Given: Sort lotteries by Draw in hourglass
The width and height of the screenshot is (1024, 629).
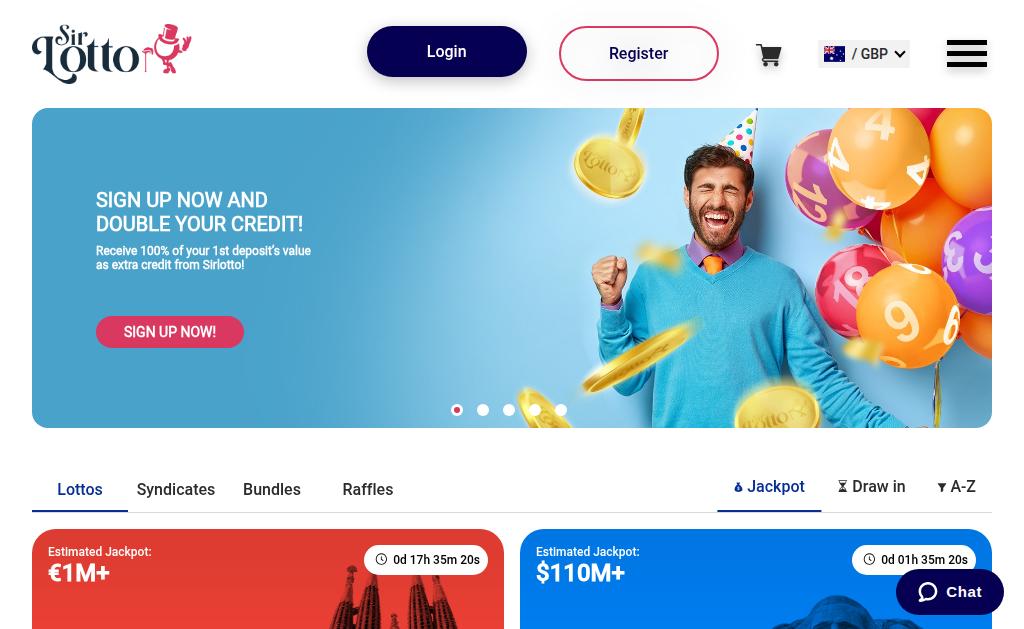Looking at the screenshot, I should click(871, 487).
